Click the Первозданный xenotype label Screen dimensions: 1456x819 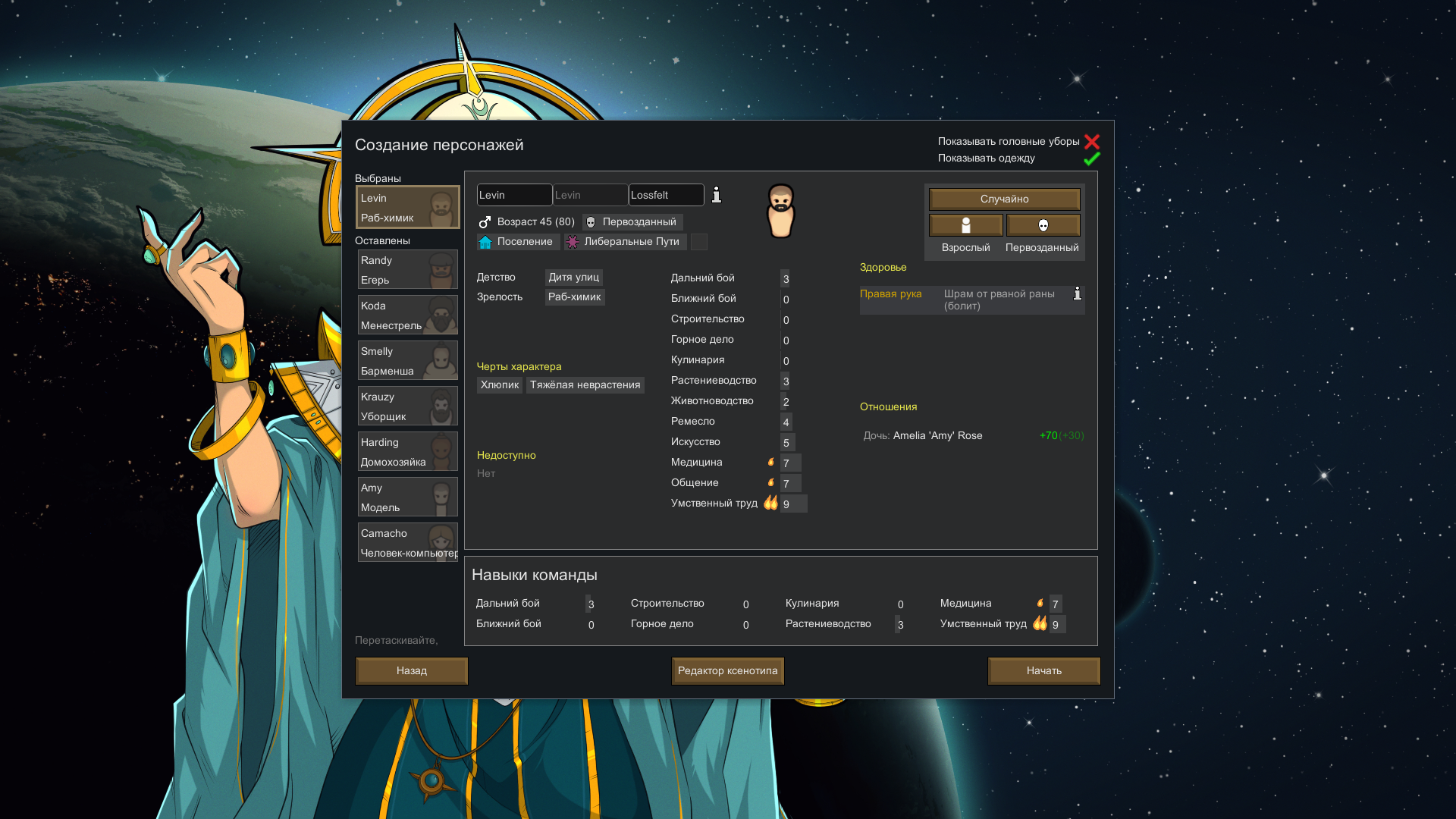pyautogui.click(x=639, y=222)
